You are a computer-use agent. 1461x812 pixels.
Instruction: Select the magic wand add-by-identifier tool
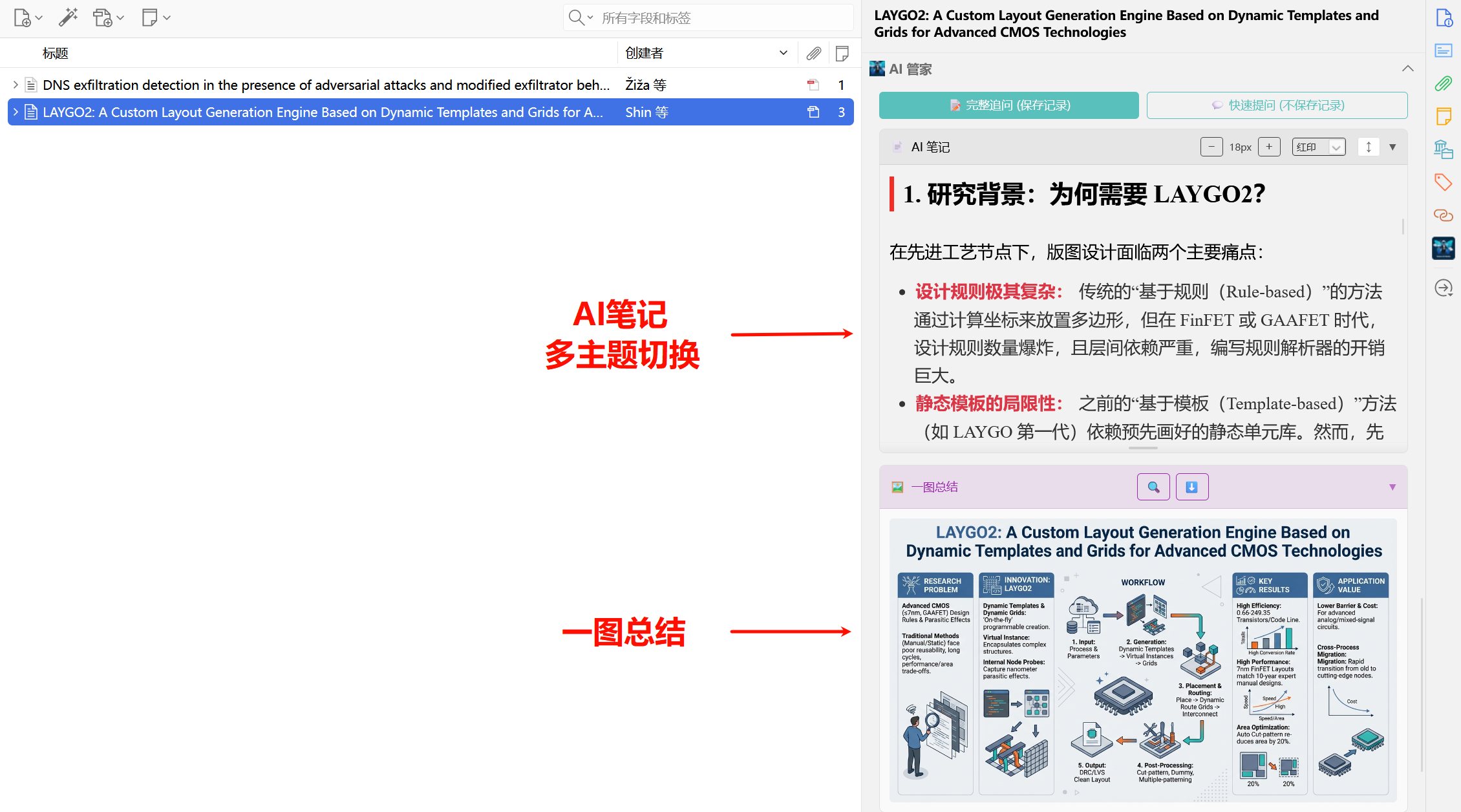(69, 17)
